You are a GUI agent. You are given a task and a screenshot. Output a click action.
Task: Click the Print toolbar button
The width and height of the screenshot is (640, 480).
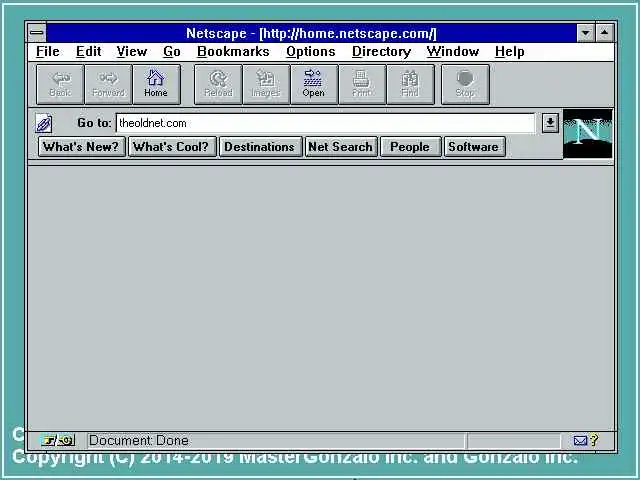pos(362,84)
